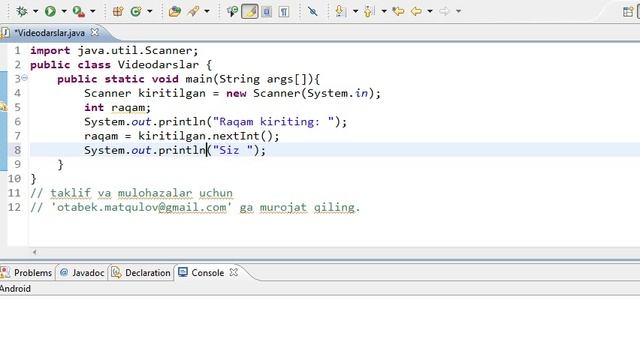This screenshot has height=360, width=640.
Task: Open the Previous Annotation dropdown arrow
Action: (384, 11)
